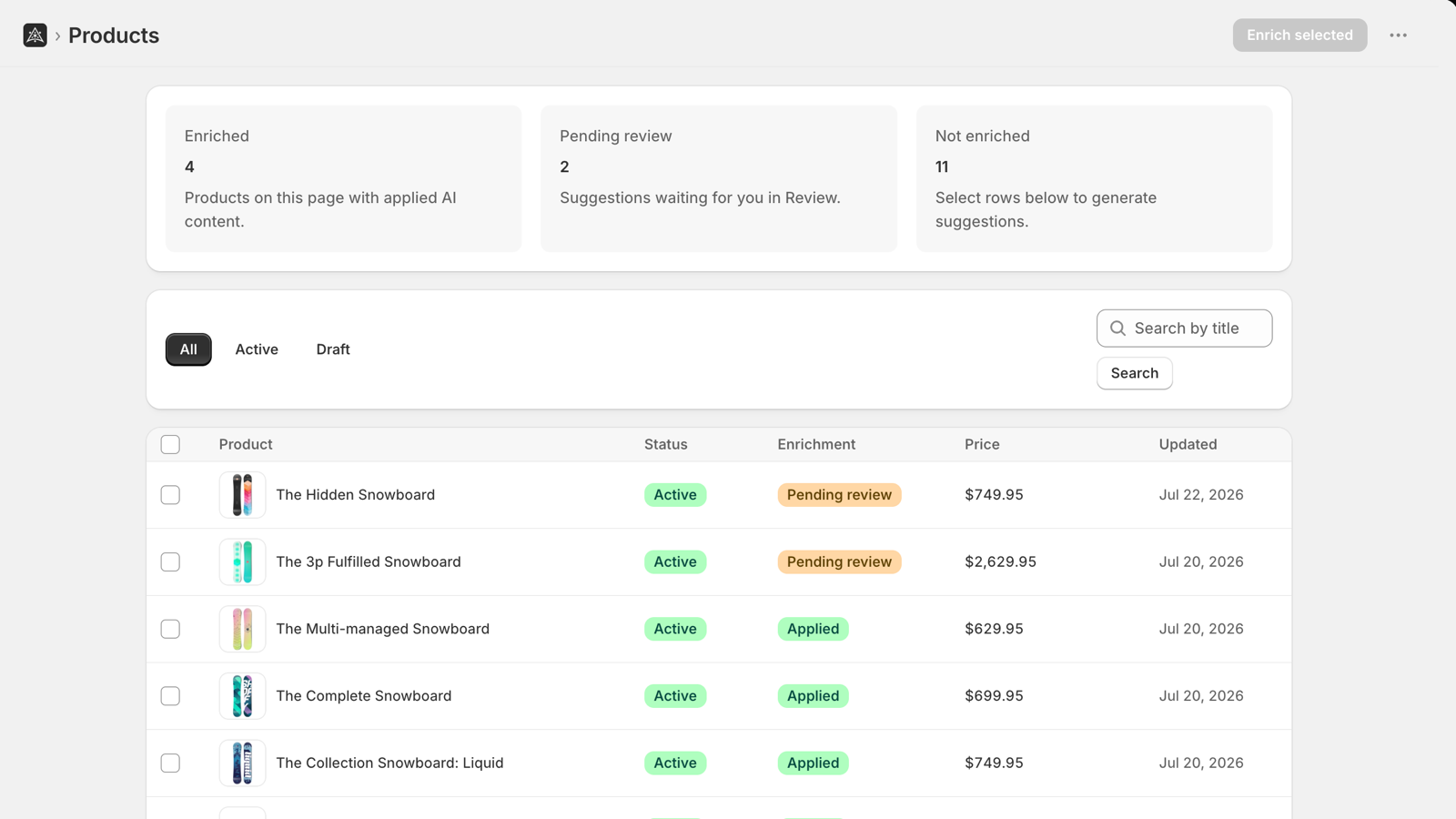This screenshot has height=819, width=1456.
Task: Click the Pending review badge for The Hidden Snowboard
Action: 839,495
